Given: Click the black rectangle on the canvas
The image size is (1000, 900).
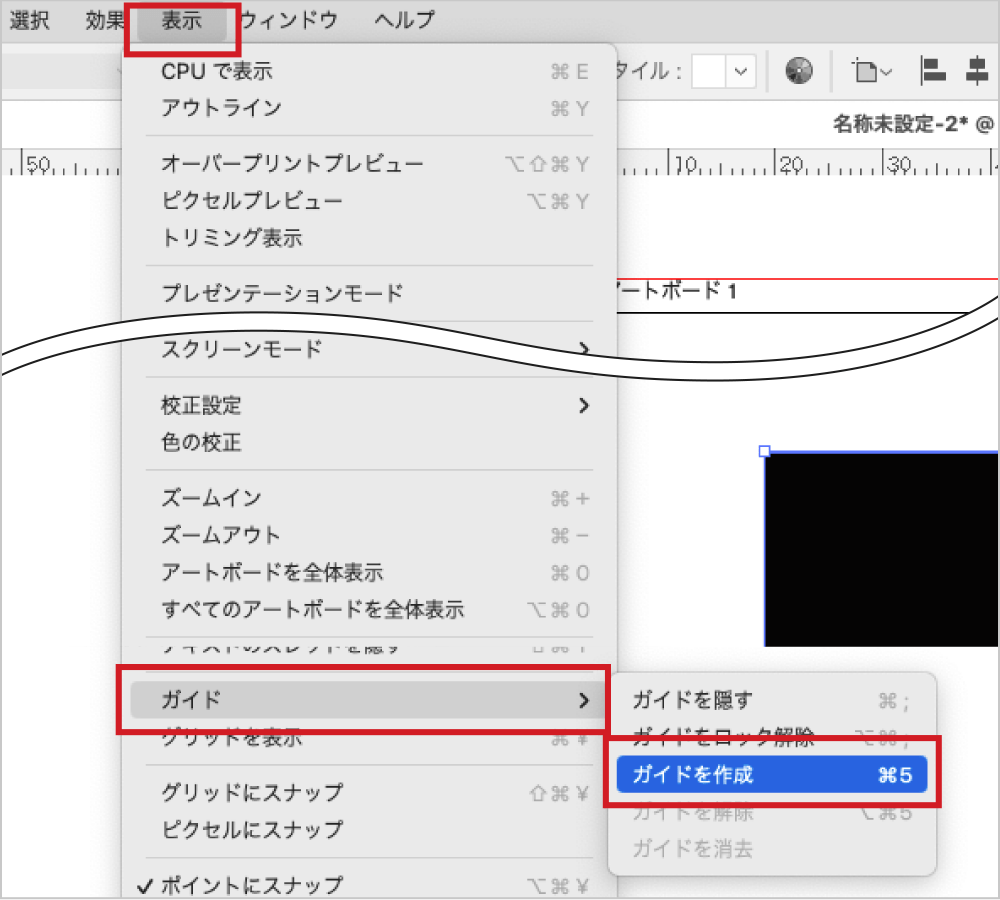Looking at the screenshot, I should click(880, 548).
